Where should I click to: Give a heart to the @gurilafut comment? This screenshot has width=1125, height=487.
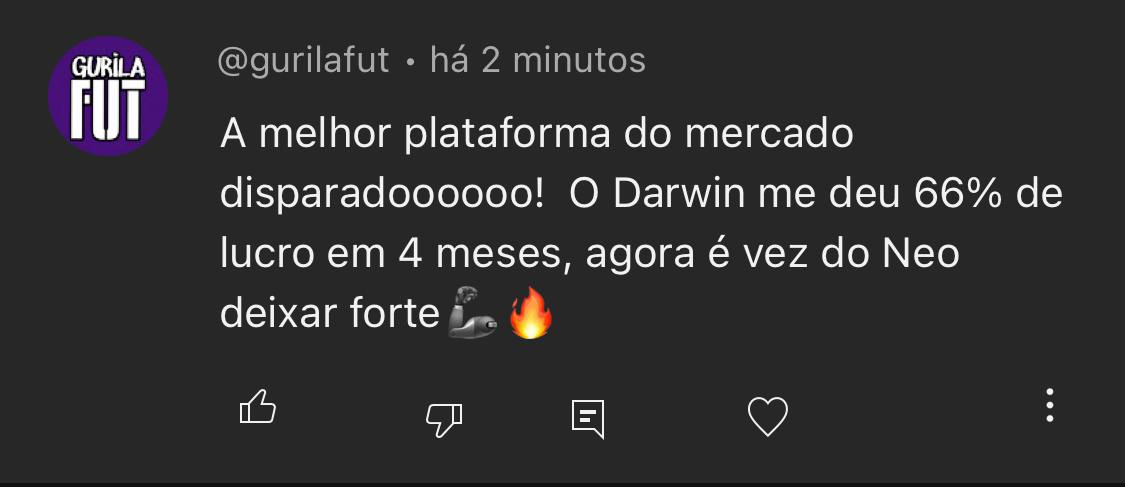(x=768, y=417)
